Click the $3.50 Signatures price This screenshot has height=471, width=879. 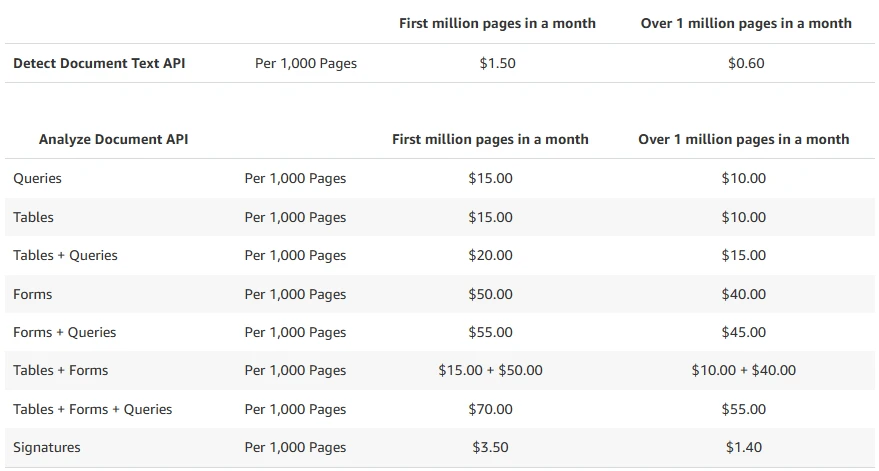pos(490,447)
